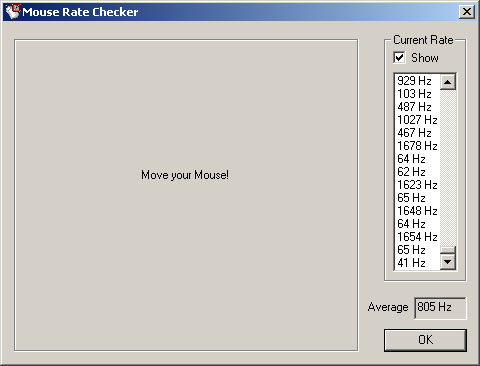The image size is (480, 366).
Task: Close the Mouse Rate Checker window
Action: (x=467, y=12)
